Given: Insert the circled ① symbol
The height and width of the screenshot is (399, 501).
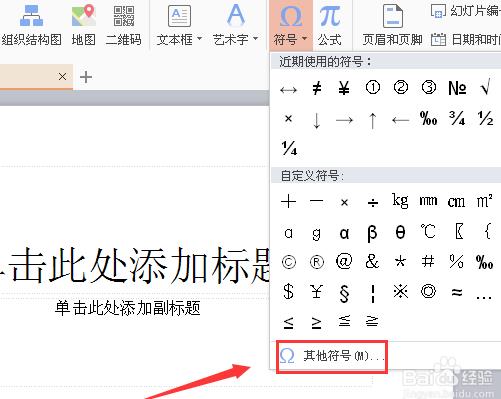Looking at the screenshot, I should pyautogui.click(x=373, y=88).
